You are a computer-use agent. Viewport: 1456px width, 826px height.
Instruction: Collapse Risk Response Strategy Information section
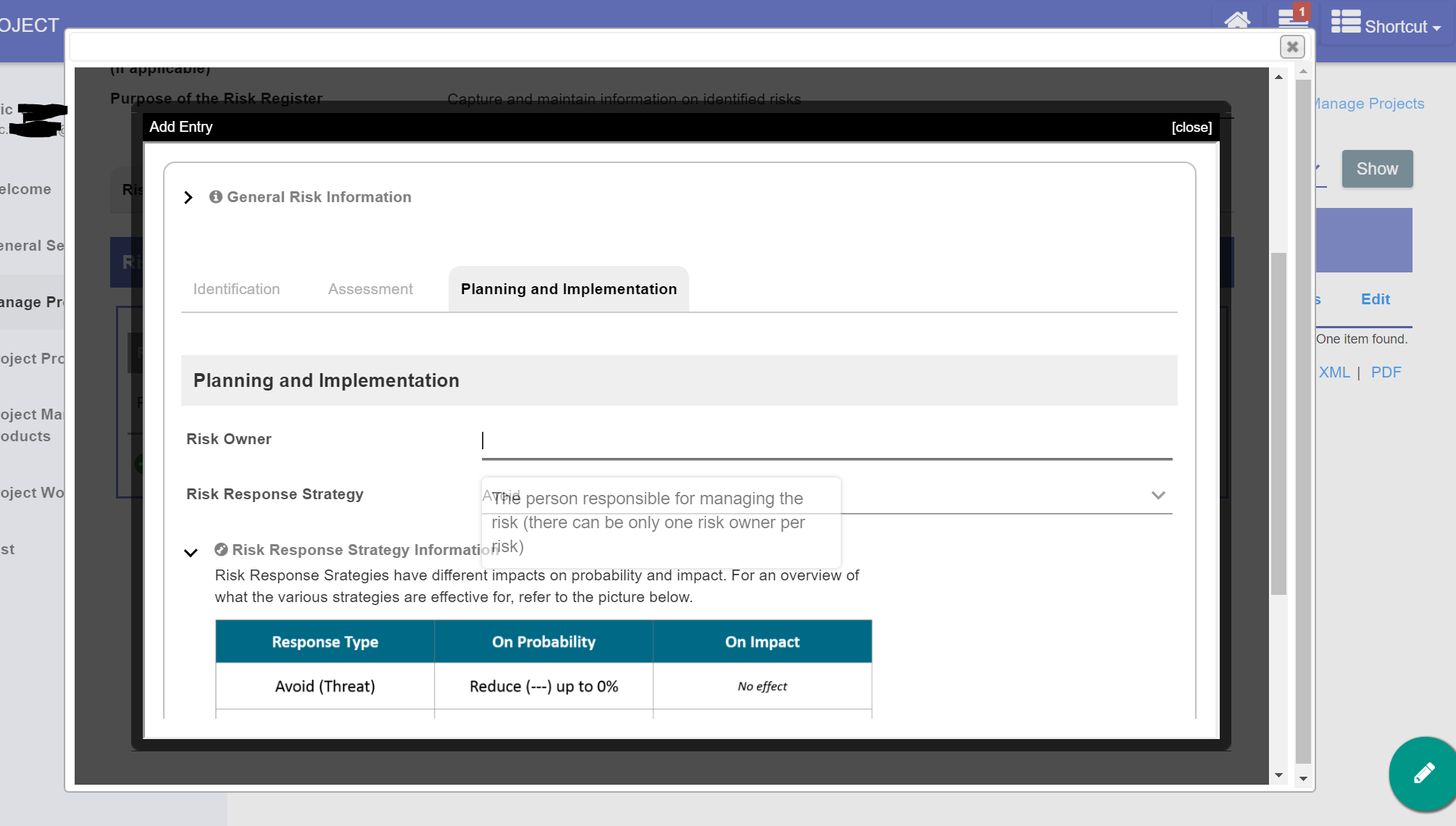191,553
